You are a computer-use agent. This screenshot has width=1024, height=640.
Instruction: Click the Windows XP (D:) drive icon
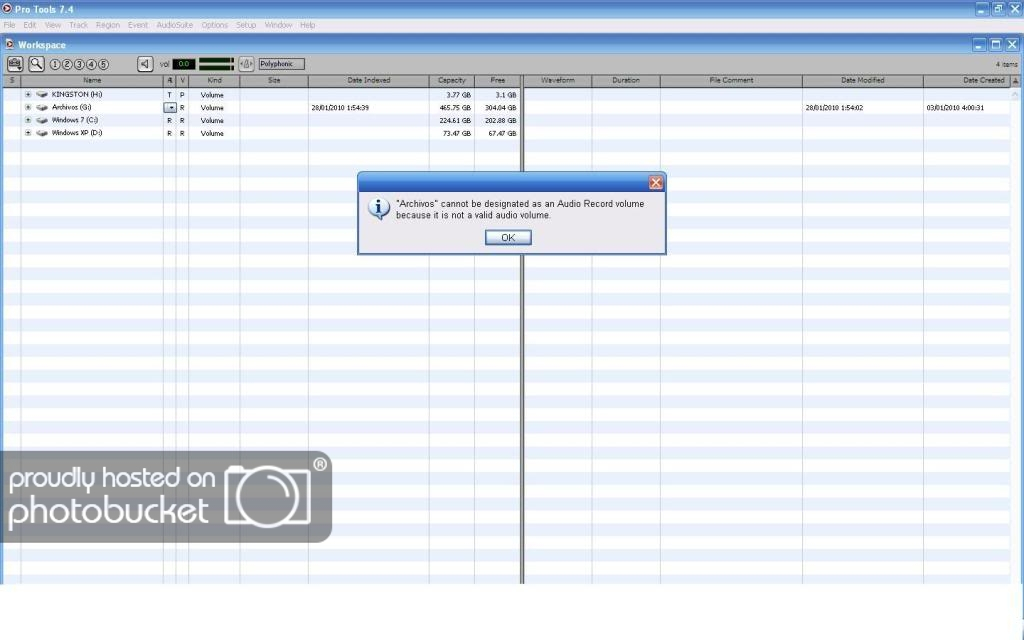point(42,133)
